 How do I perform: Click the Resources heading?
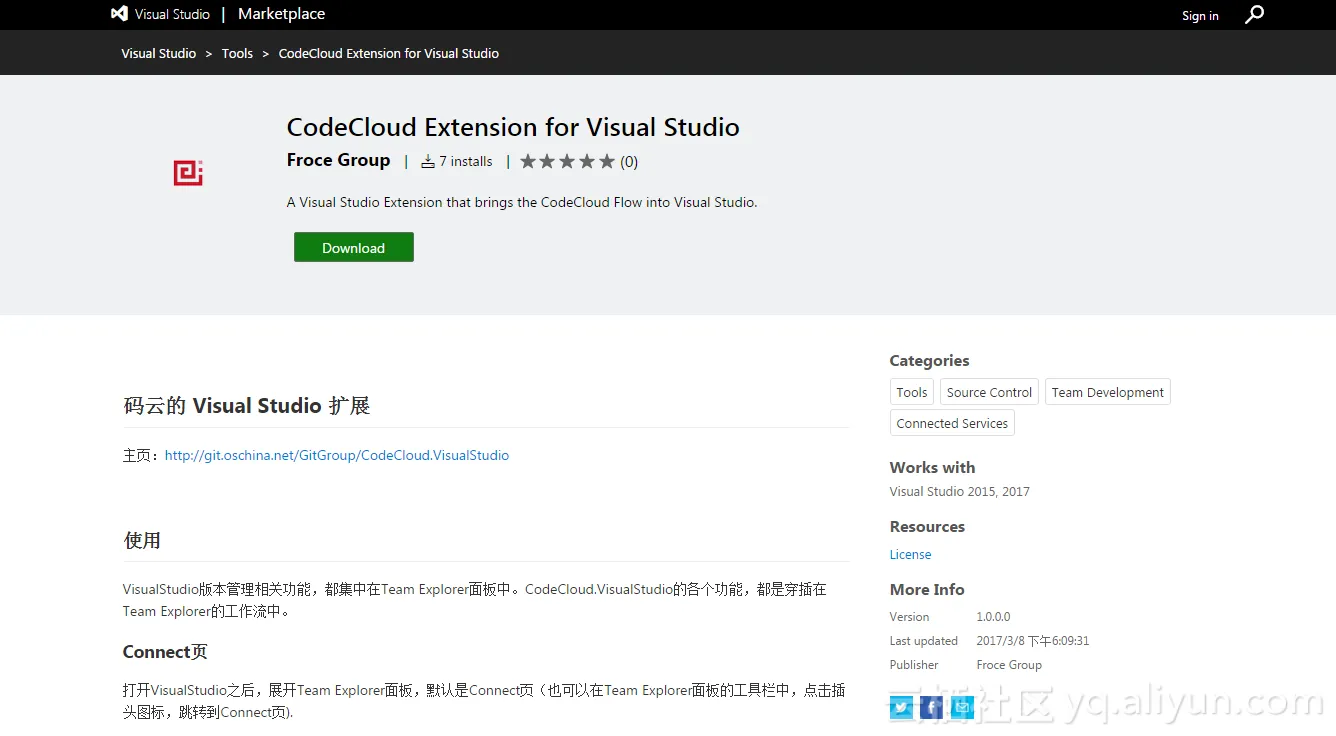pos(927,526)
